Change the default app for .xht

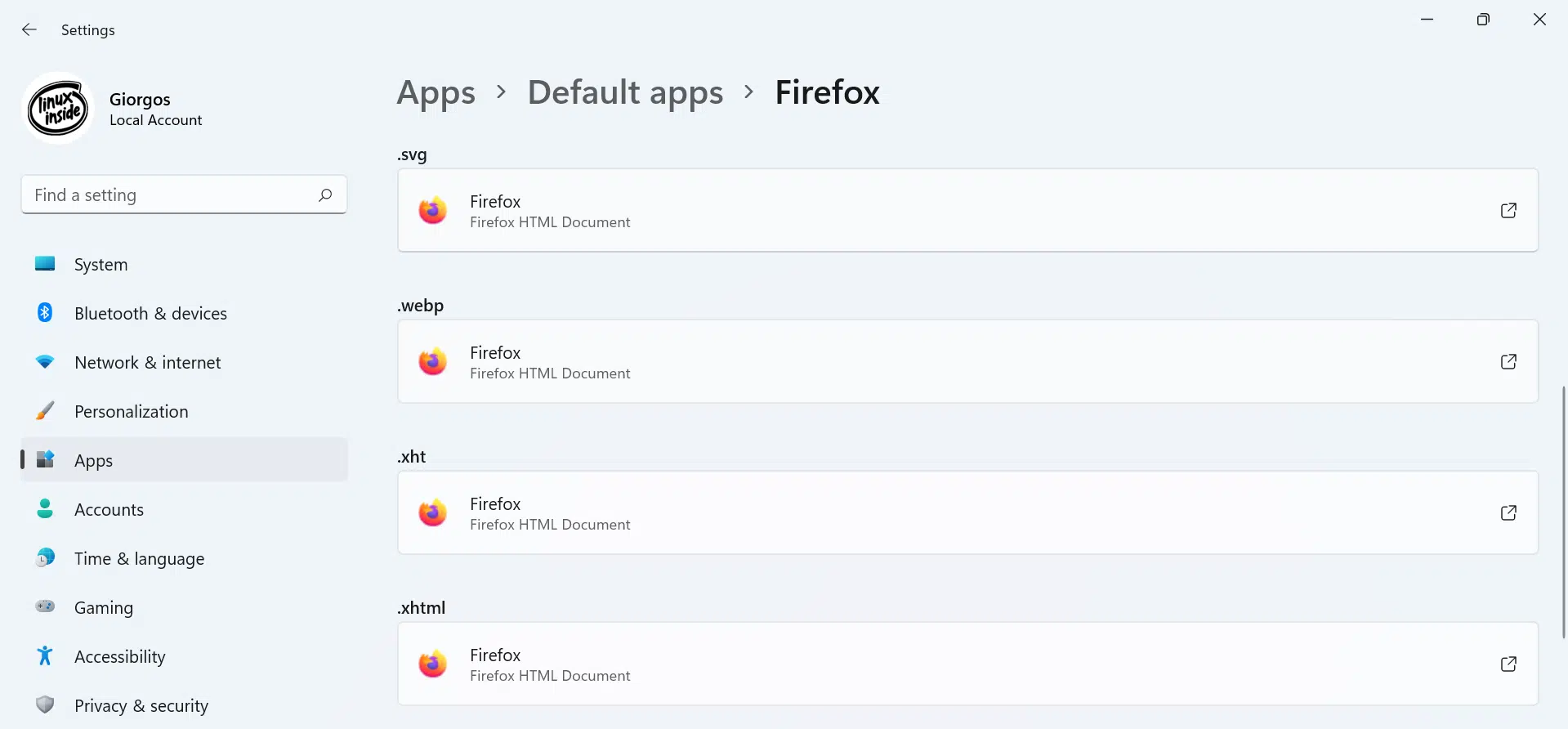coord(967,512)
